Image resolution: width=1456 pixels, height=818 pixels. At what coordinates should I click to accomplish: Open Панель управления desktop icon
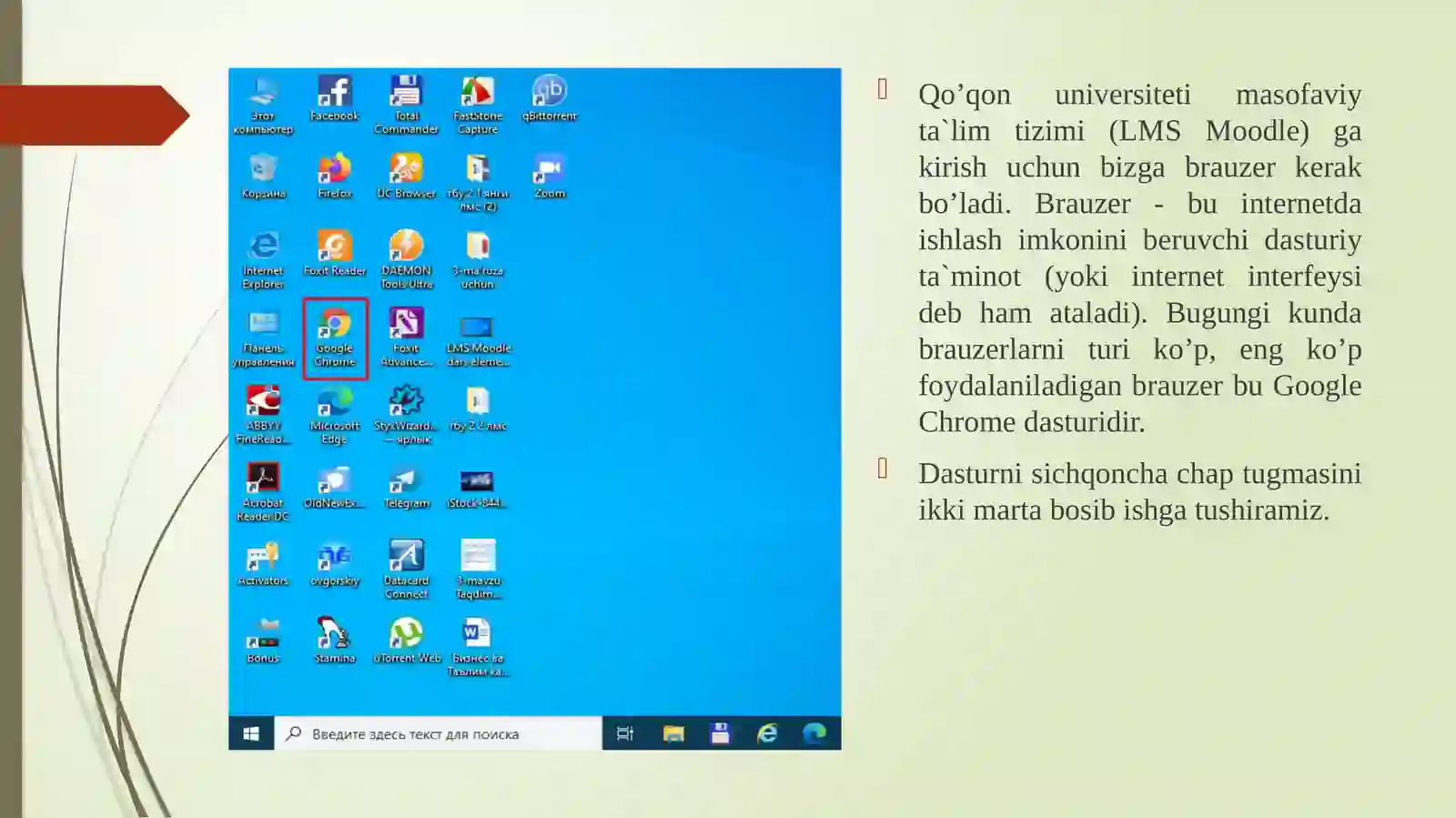pos(263,337)
